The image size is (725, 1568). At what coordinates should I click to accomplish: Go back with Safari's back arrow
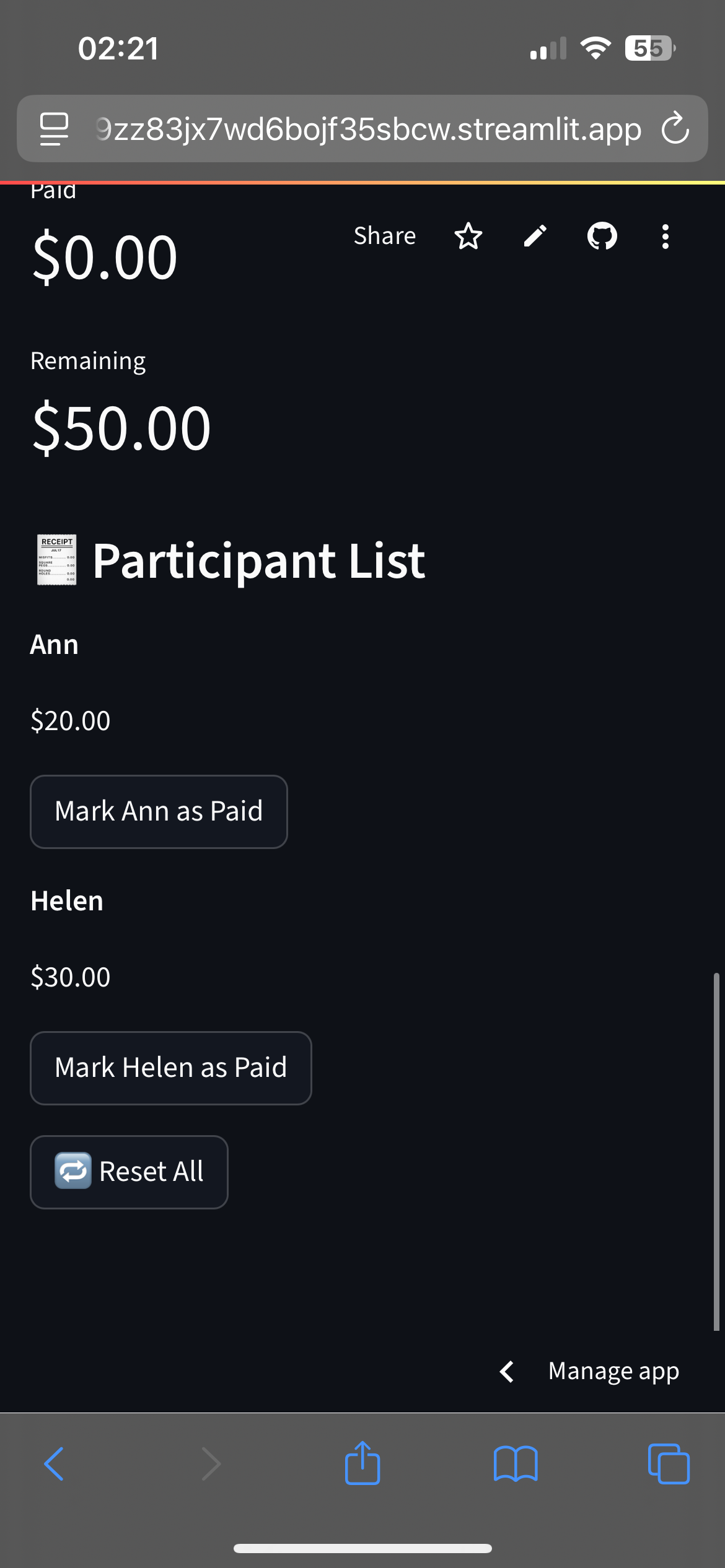click(54, 1464)
